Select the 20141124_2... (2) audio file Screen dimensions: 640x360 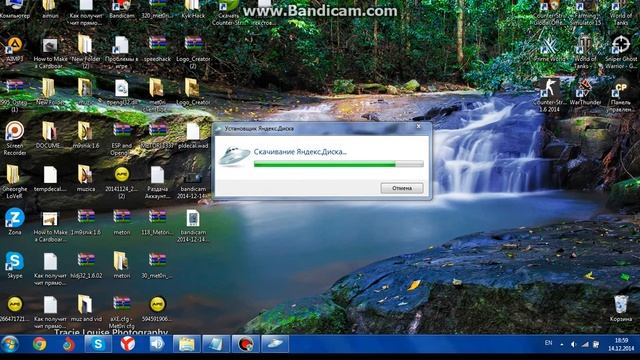[x=122, y=182]
